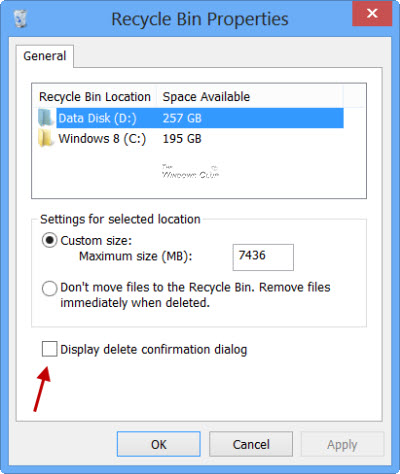This screenshot has width=400, height=474.
Task: Click the 257 GB space value
Action: [182, 118]
